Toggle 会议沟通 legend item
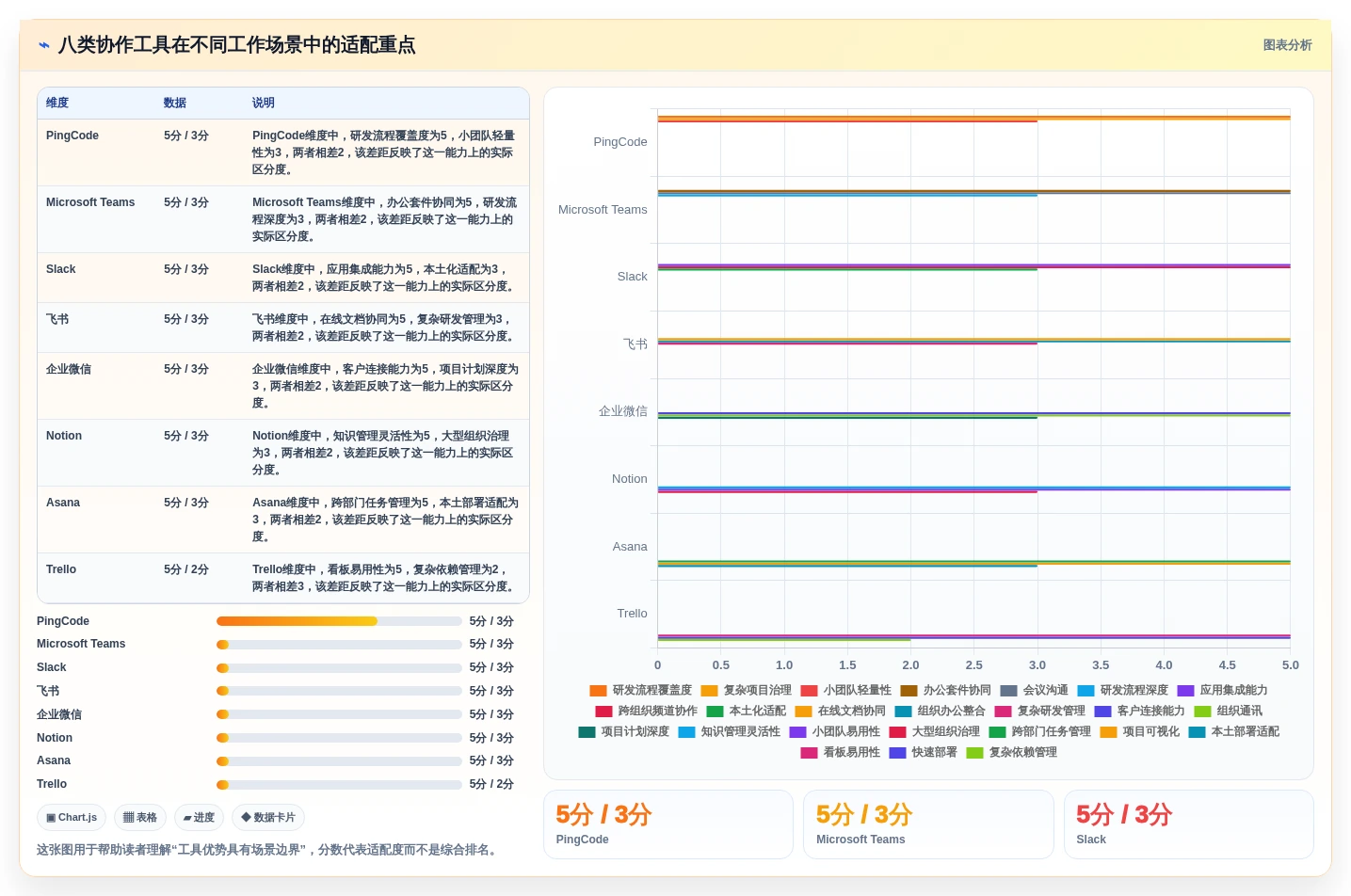1351x896 pixels. pos(1034,691)
